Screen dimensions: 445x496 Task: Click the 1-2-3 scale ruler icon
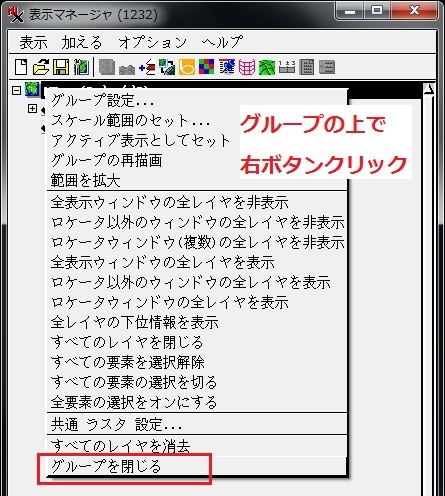tap(287, 67)
